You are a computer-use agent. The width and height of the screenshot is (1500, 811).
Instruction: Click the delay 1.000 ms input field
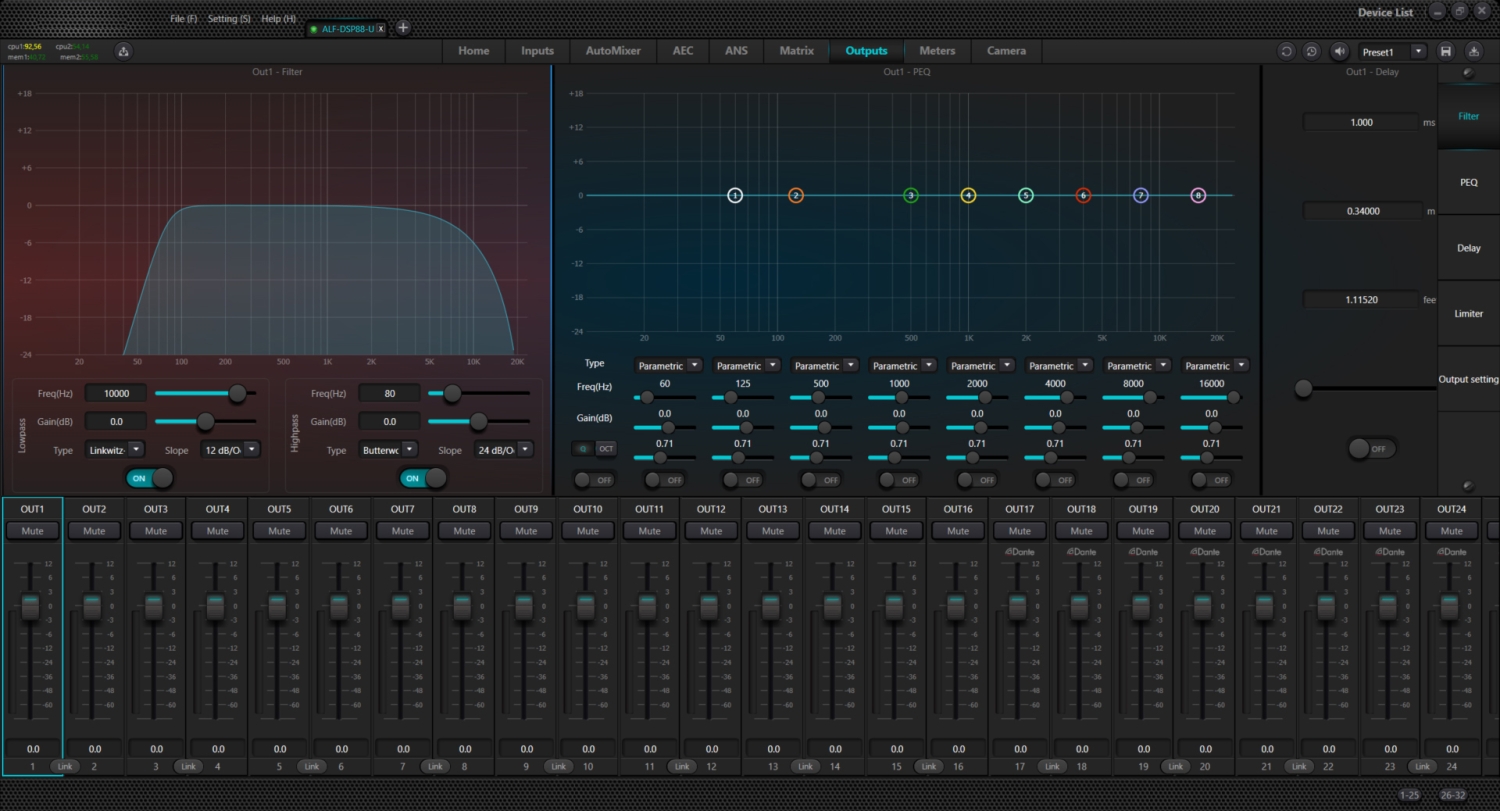click(x=1361, y=122)
